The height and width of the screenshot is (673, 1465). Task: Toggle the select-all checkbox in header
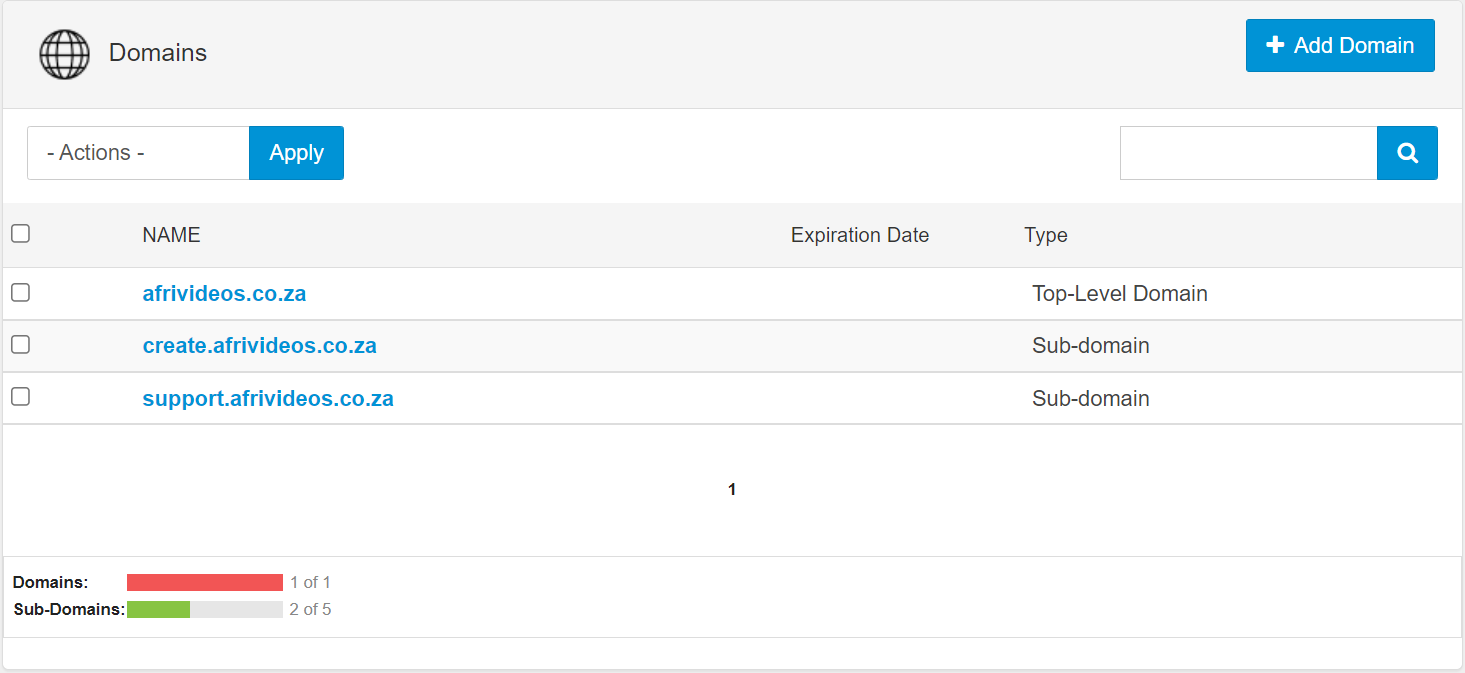tap(20, 234)
